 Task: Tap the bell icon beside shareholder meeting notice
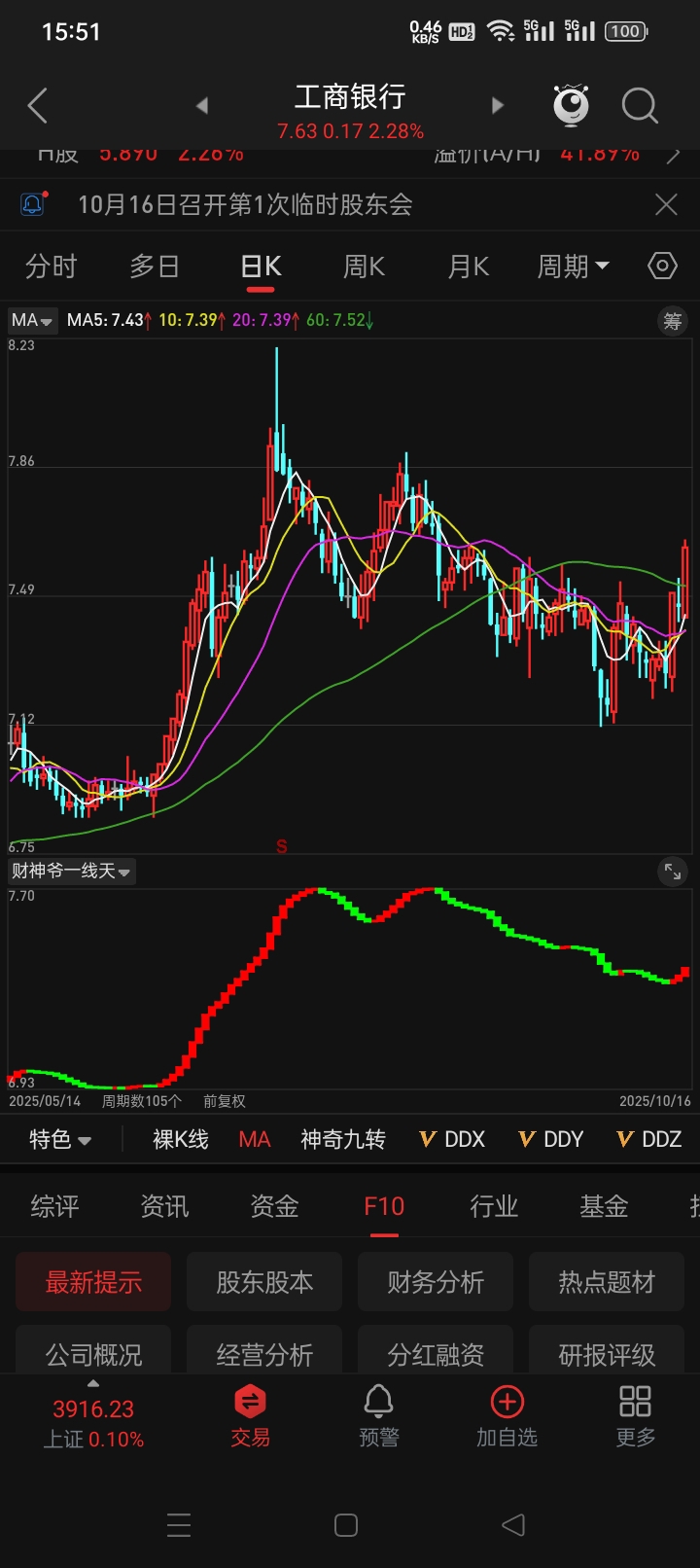[x=32, y=204]
